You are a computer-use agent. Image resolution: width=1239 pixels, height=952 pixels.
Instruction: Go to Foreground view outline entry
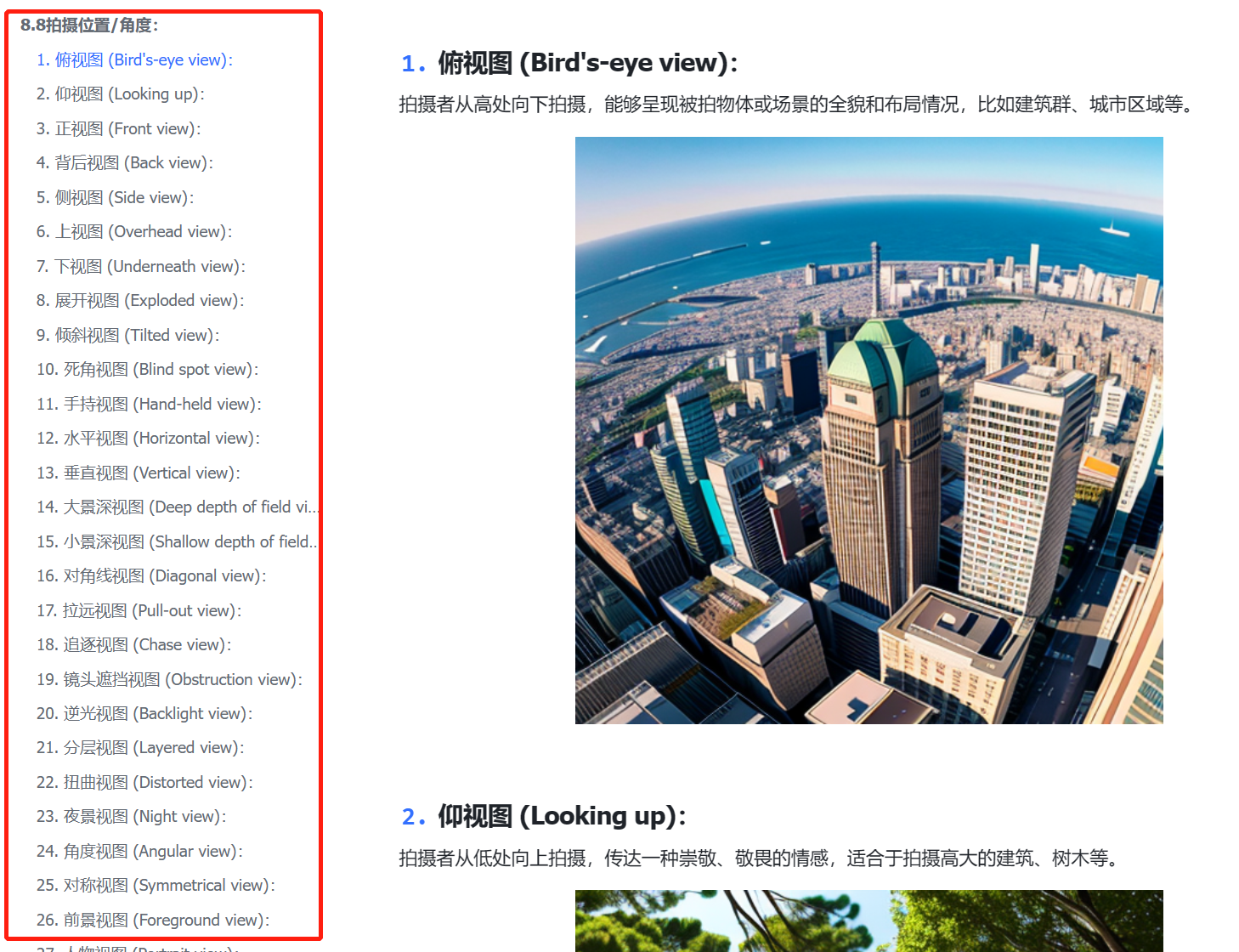(153, 921)
